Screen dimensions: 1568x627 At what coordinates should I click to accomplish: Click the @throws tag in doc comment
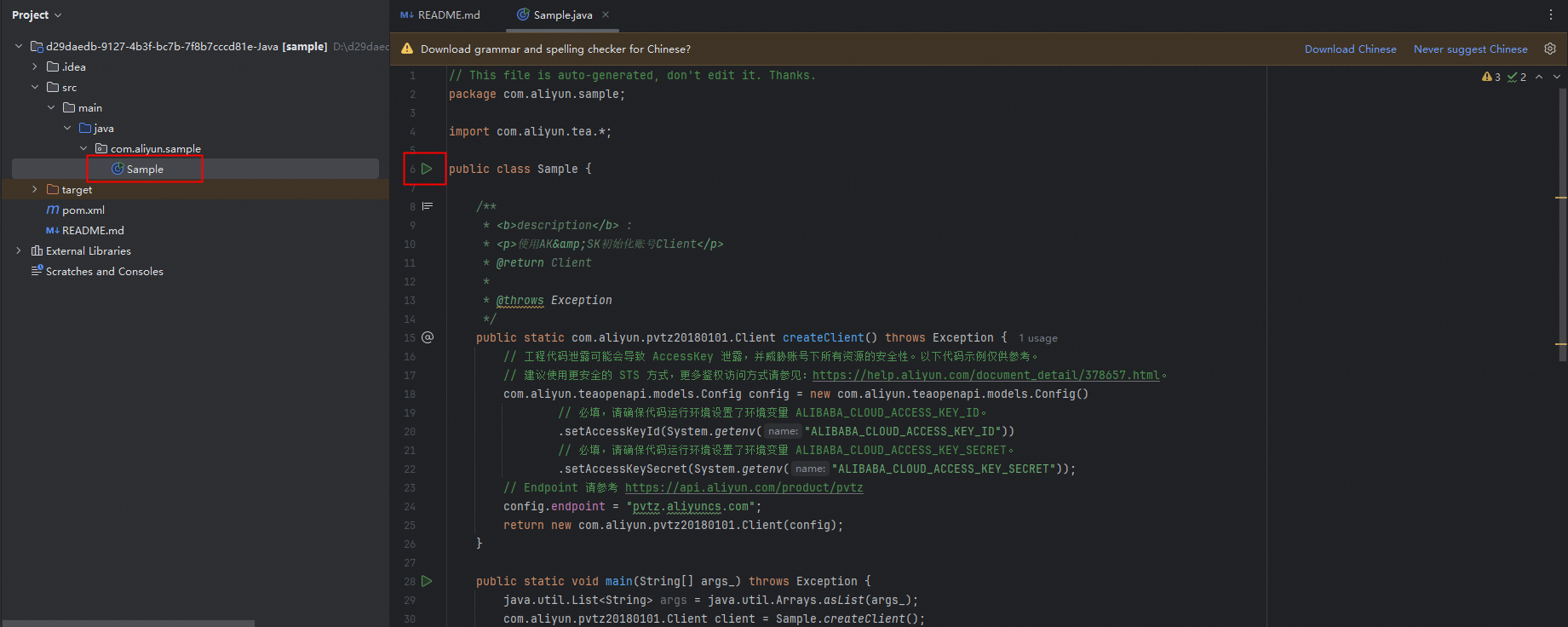click(520, 300)
